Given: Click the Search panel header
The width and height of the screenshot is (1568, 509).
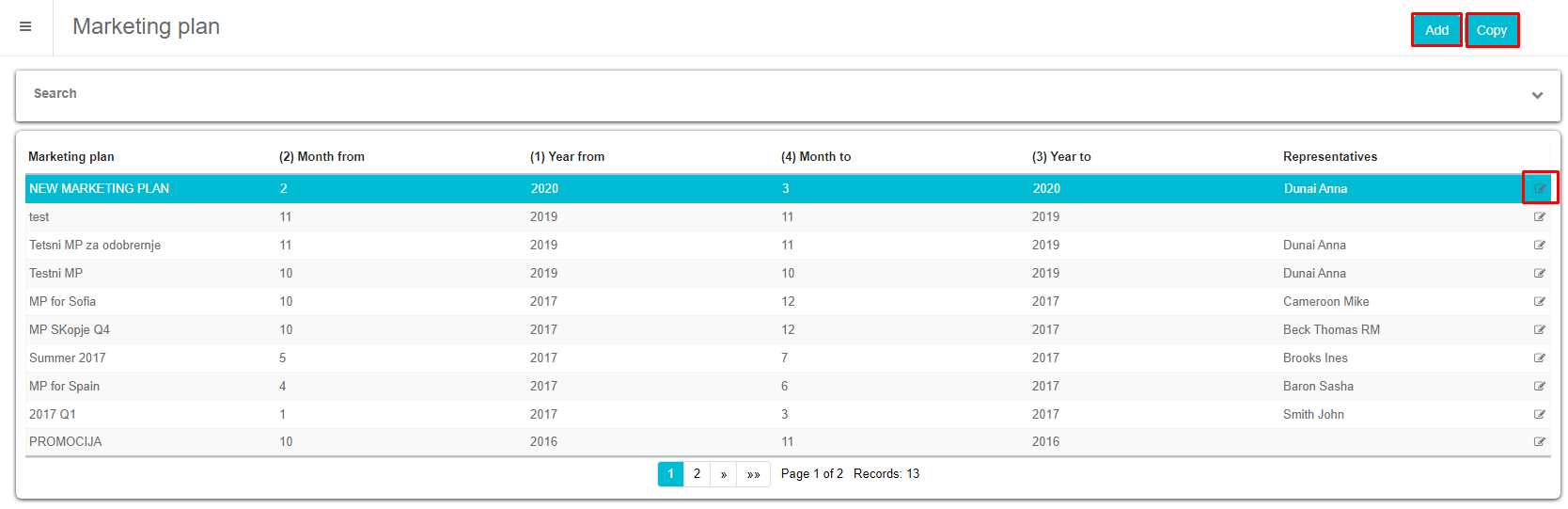Looking at the screenshot, I should 55,94.
